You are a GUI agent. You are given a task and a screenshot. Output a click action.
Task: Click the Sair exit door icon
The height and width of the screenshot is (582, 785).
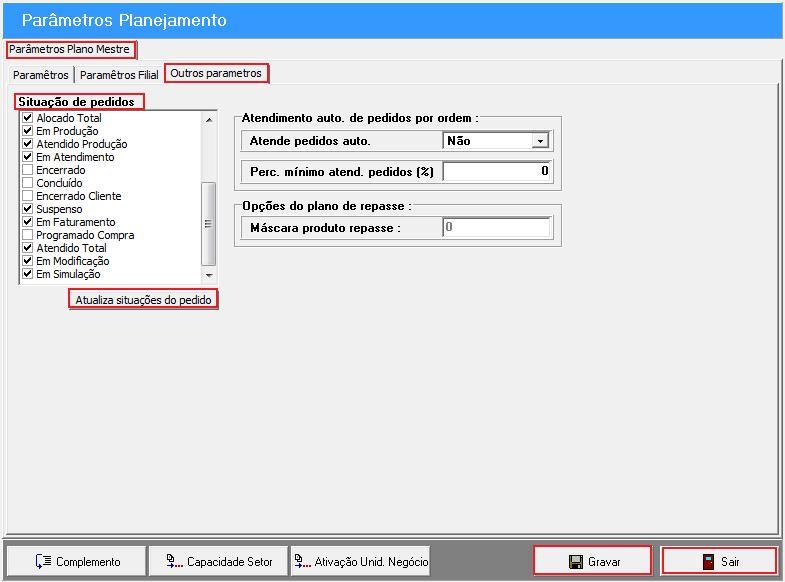(708, 562)
